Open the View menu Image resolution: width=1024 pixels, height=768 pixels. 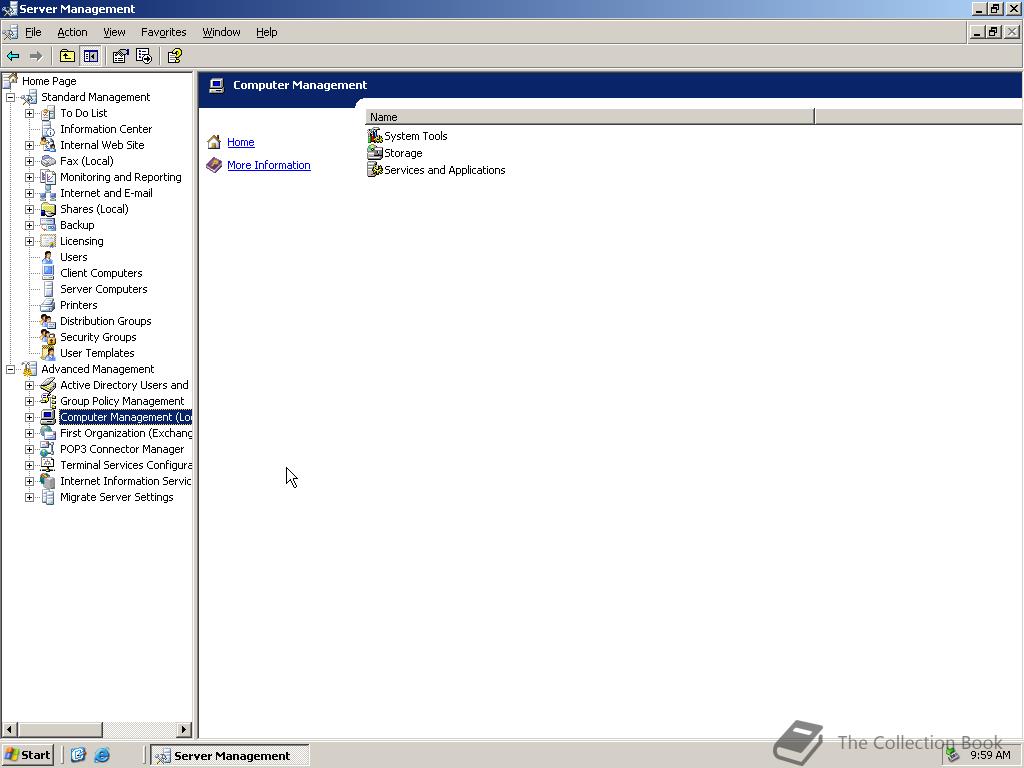(x=114, y=32)
